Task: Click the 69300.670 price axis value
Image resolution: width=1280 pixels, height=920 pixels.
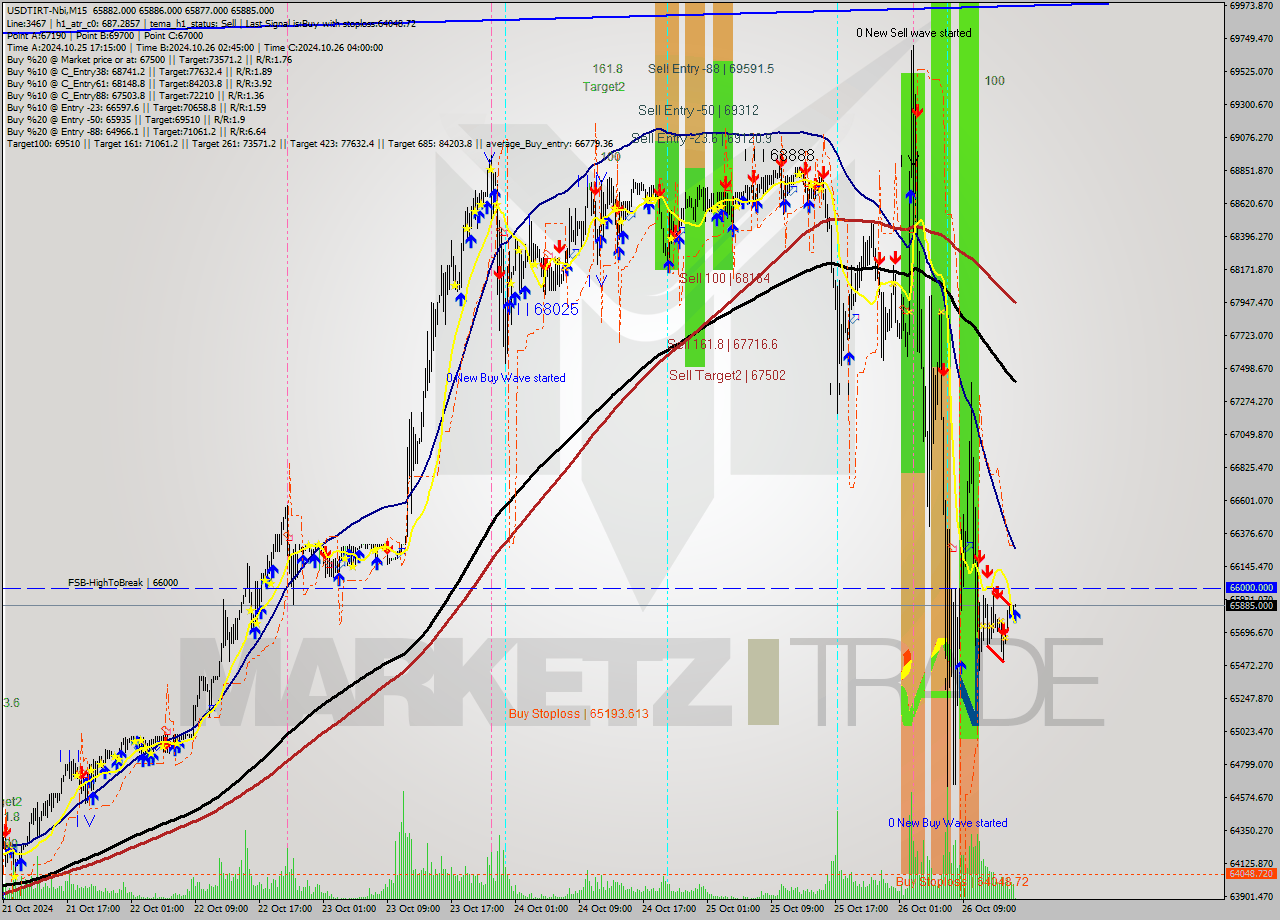Action: 1251,105
